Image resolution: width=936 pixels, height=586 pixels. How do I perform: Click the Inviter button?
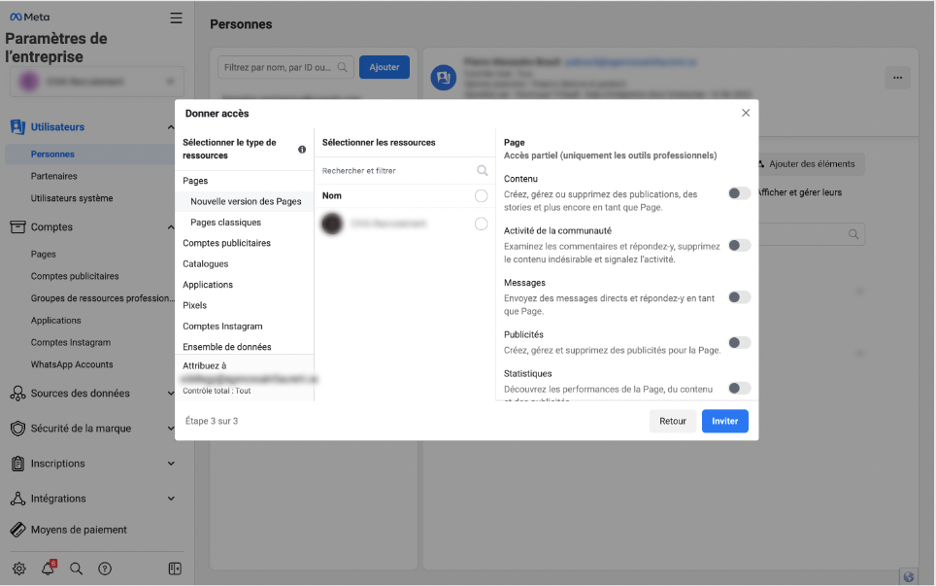pos(725,421)
